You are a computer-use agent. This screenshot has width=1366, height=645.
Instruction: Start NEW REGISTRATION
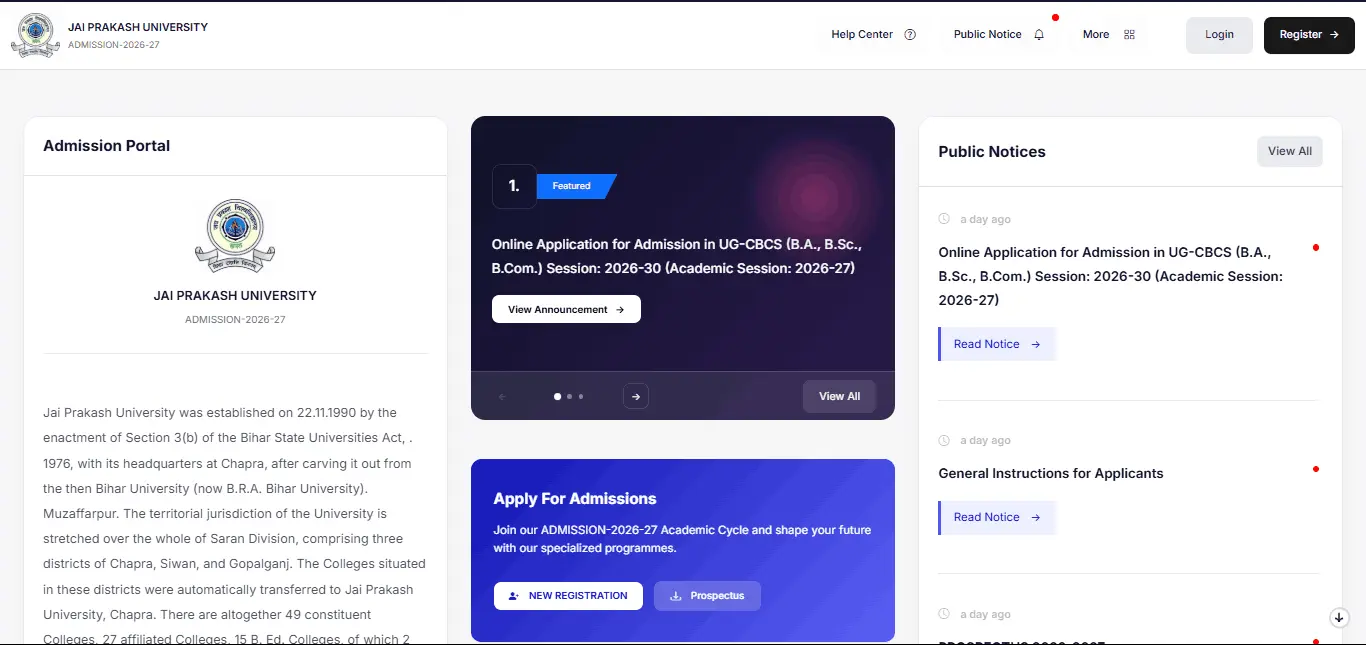[x=568, y=595]
